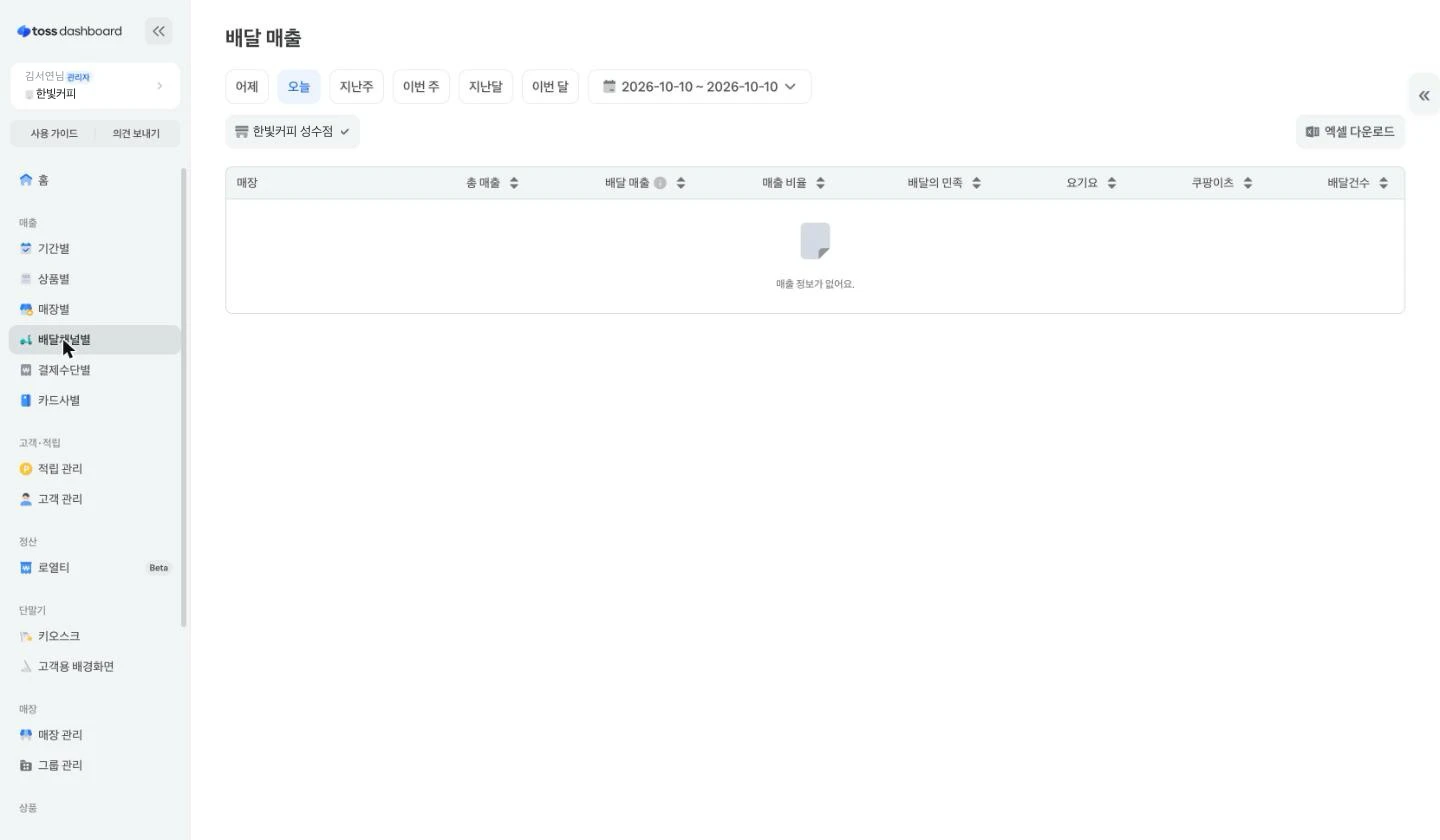Open 매장 관리 store icon
The image size is (1440, 840).
26,735
